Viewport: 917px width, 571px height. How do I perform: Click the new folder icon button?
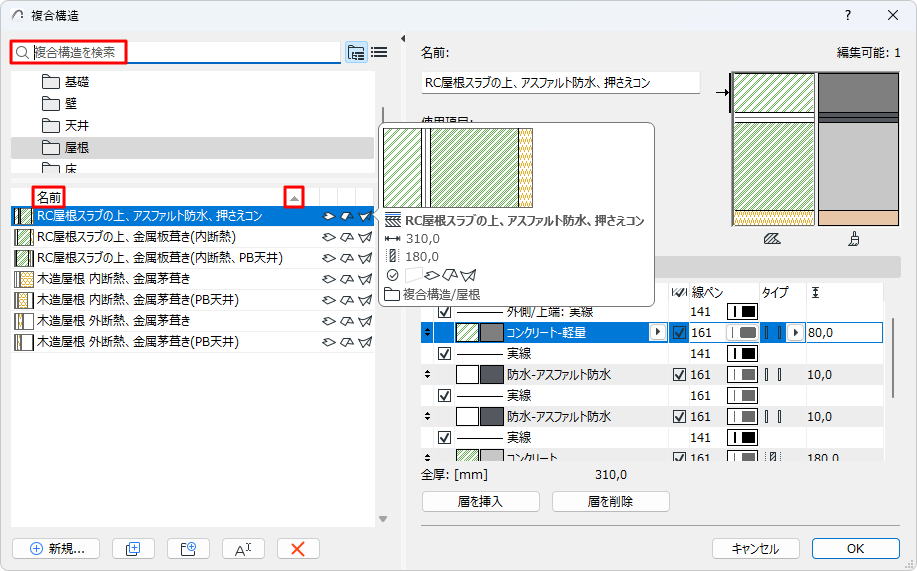click(x=188, y=549)
